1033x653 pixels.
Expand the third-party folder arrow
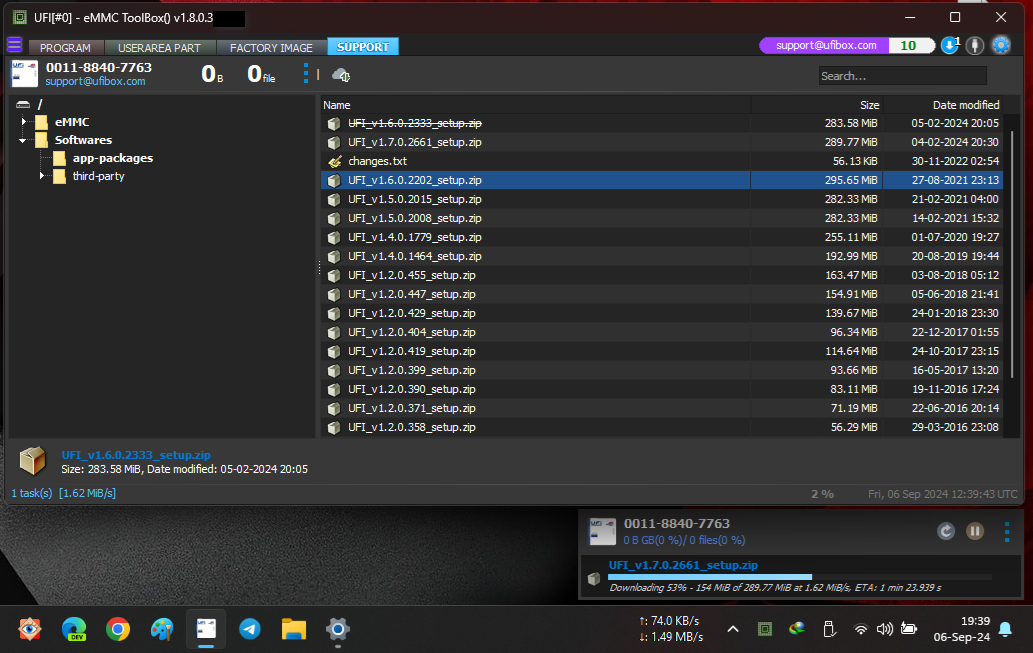(42, 176)
